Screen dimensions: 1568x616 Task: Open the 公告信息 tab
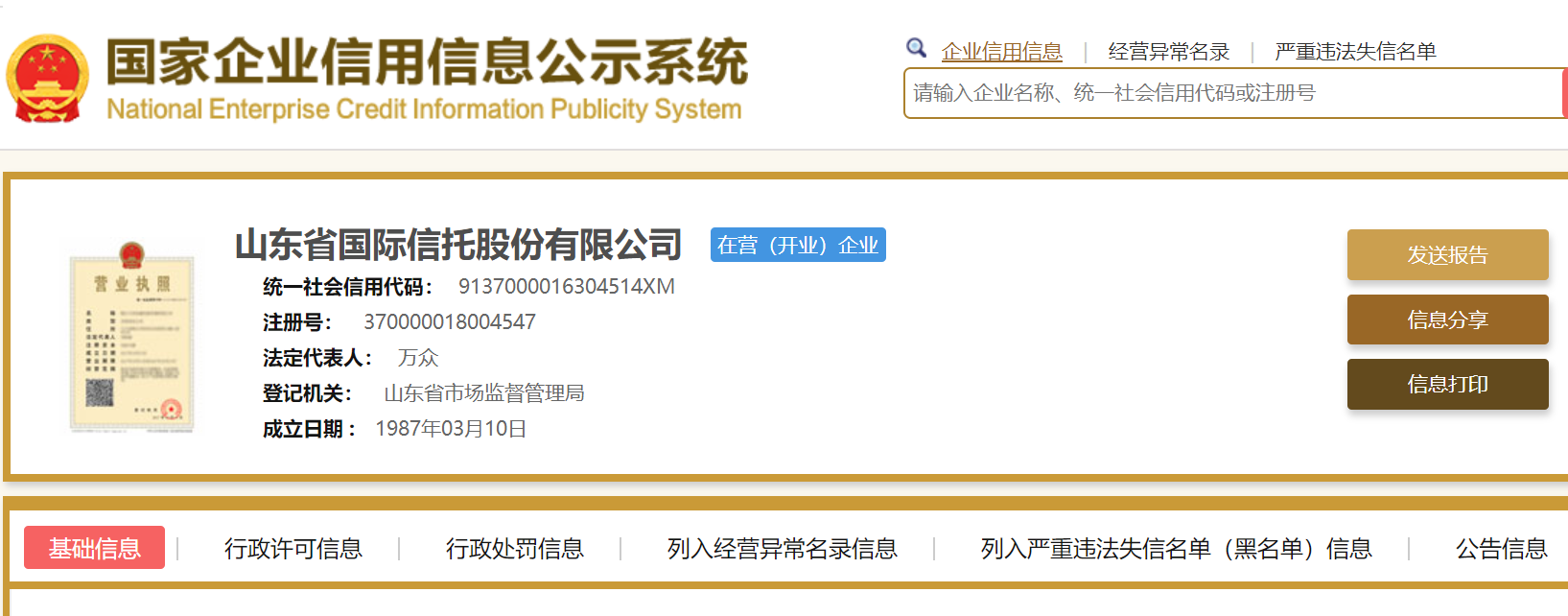(x=1502, y=549)
